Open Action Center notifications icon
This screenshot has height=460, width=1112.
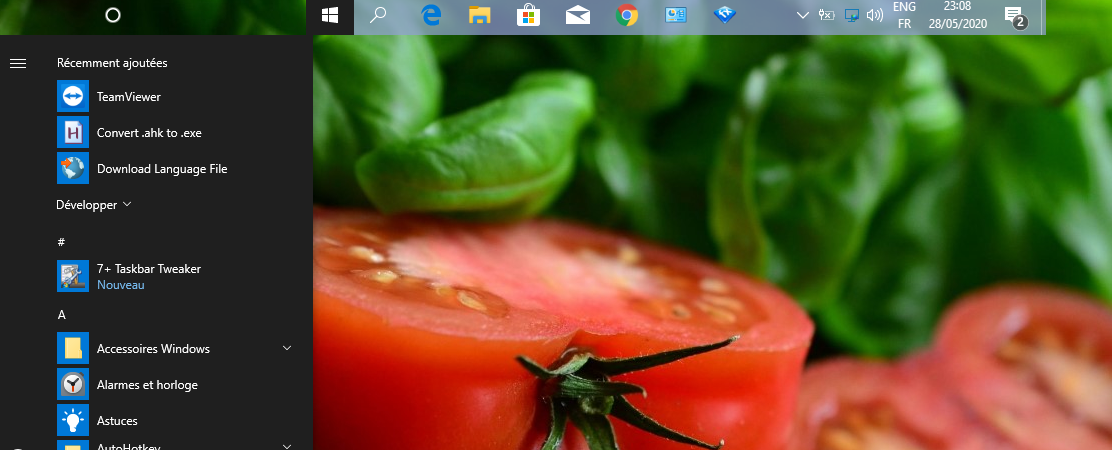[x=1015, y=16]
